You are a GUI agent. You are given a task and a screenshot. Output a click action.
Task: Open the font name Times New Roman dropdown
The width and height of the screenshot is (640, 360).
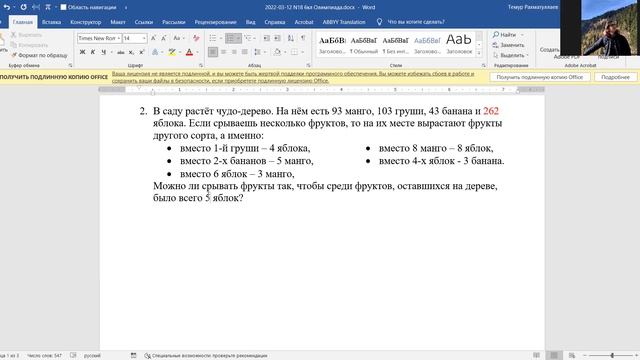pos(119,38)
